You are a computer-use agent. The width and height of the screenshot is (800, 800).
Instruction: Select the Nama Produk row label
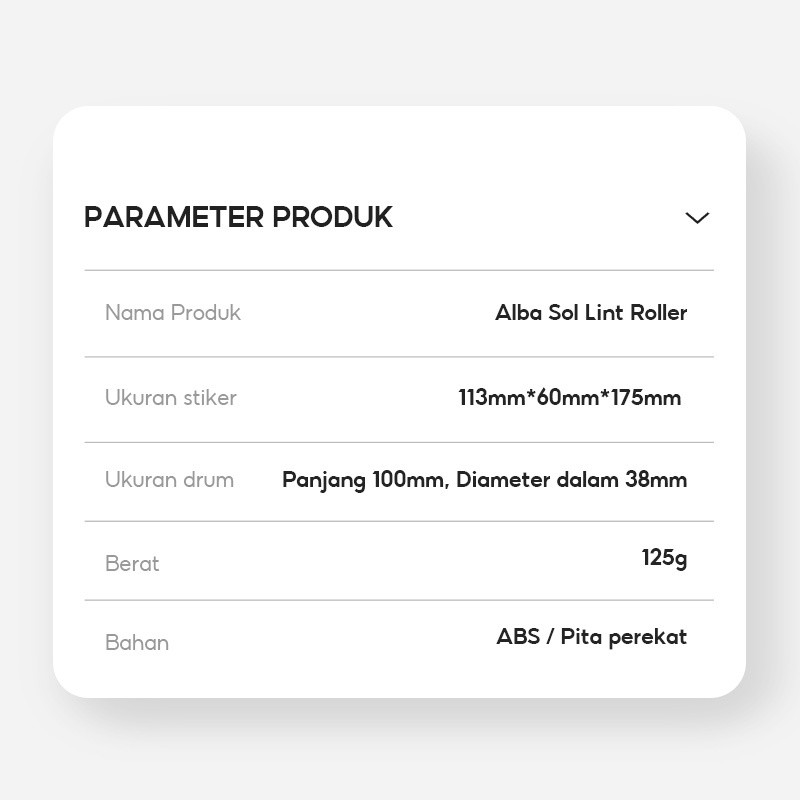[x=173, y=313]
